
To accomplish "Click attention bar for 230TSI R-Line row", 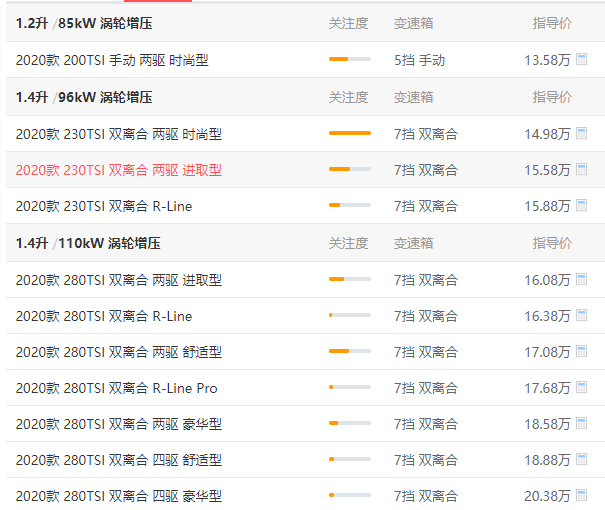I will point(350,205).
